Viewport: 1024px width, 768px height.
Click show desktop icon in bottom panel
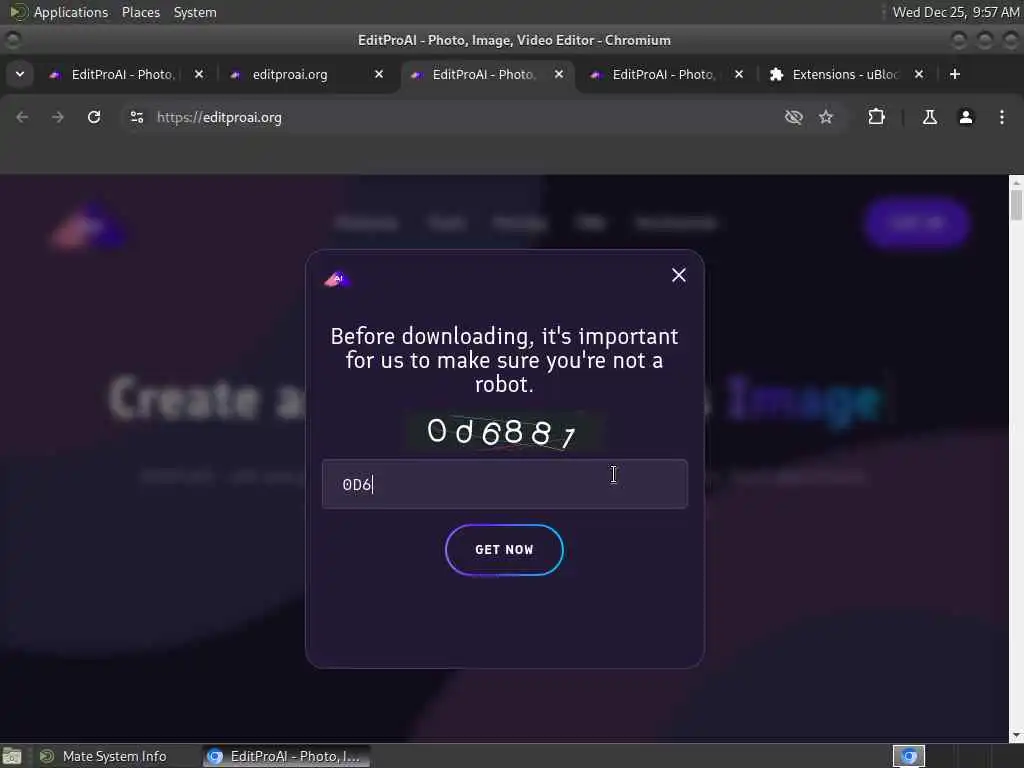pyautogui.click(x=12, y=756)
